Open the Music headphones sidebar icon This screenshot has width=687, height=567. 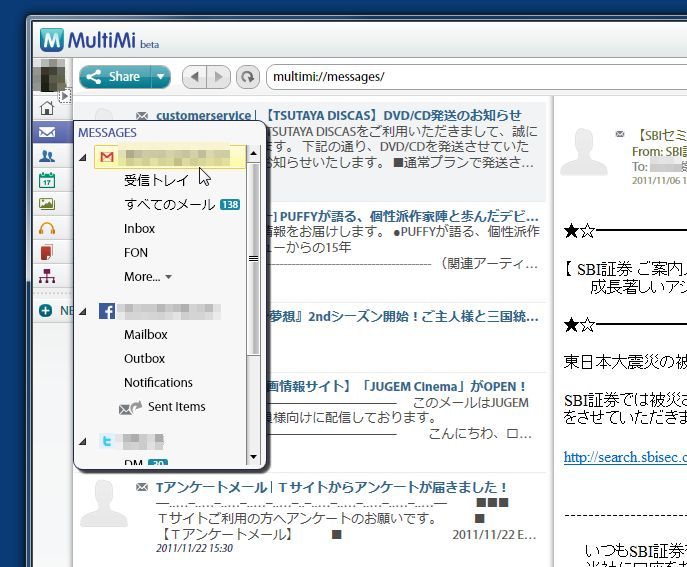[47, 228]
